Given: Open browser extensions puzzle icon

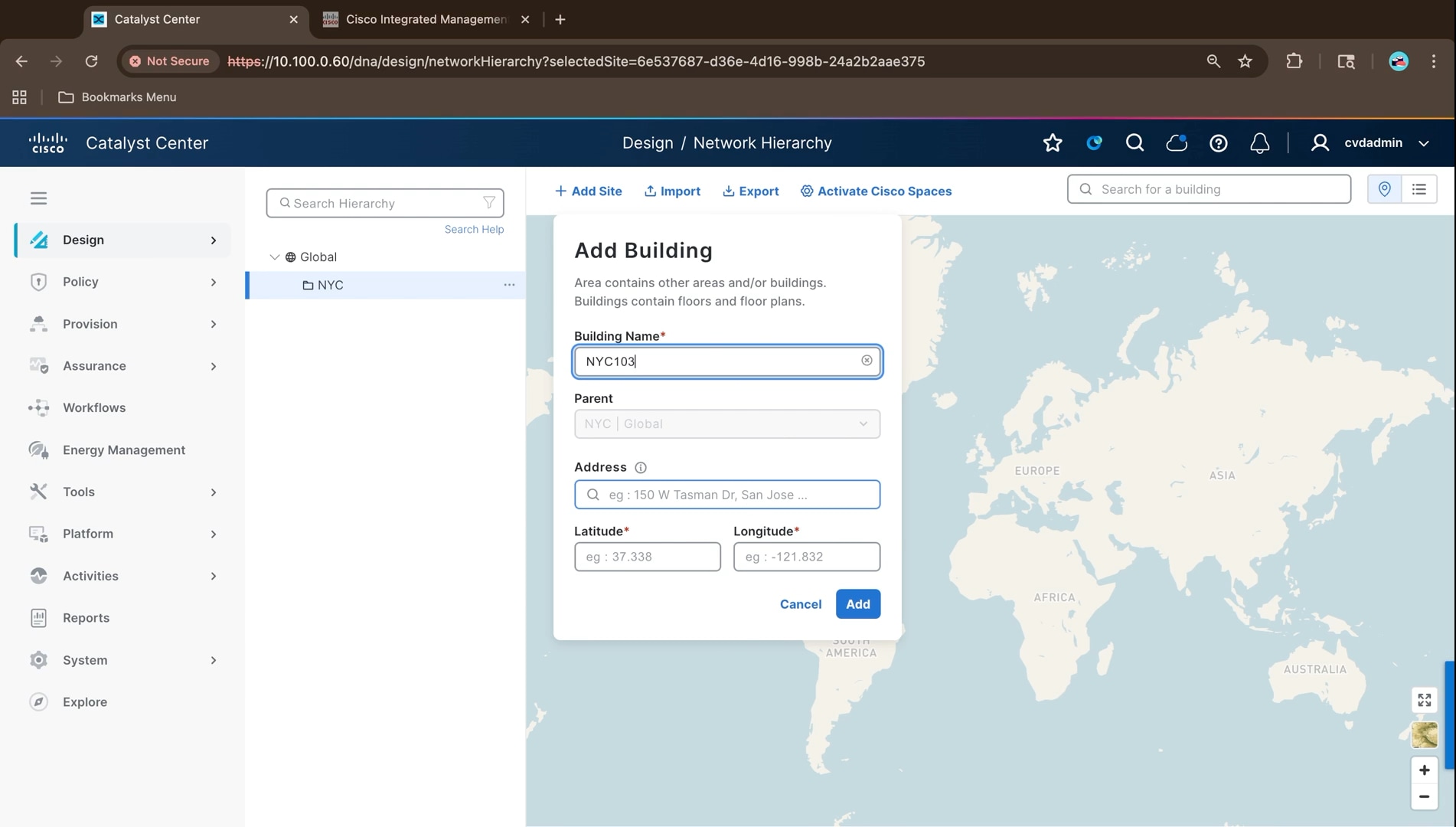Looking at the screenshot, I should click(1294, 61).
